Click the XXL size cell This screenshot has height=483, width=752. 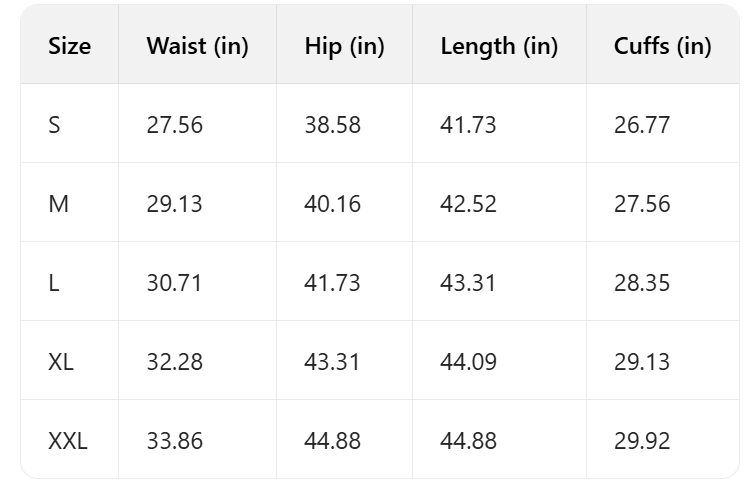pos(67,440)
